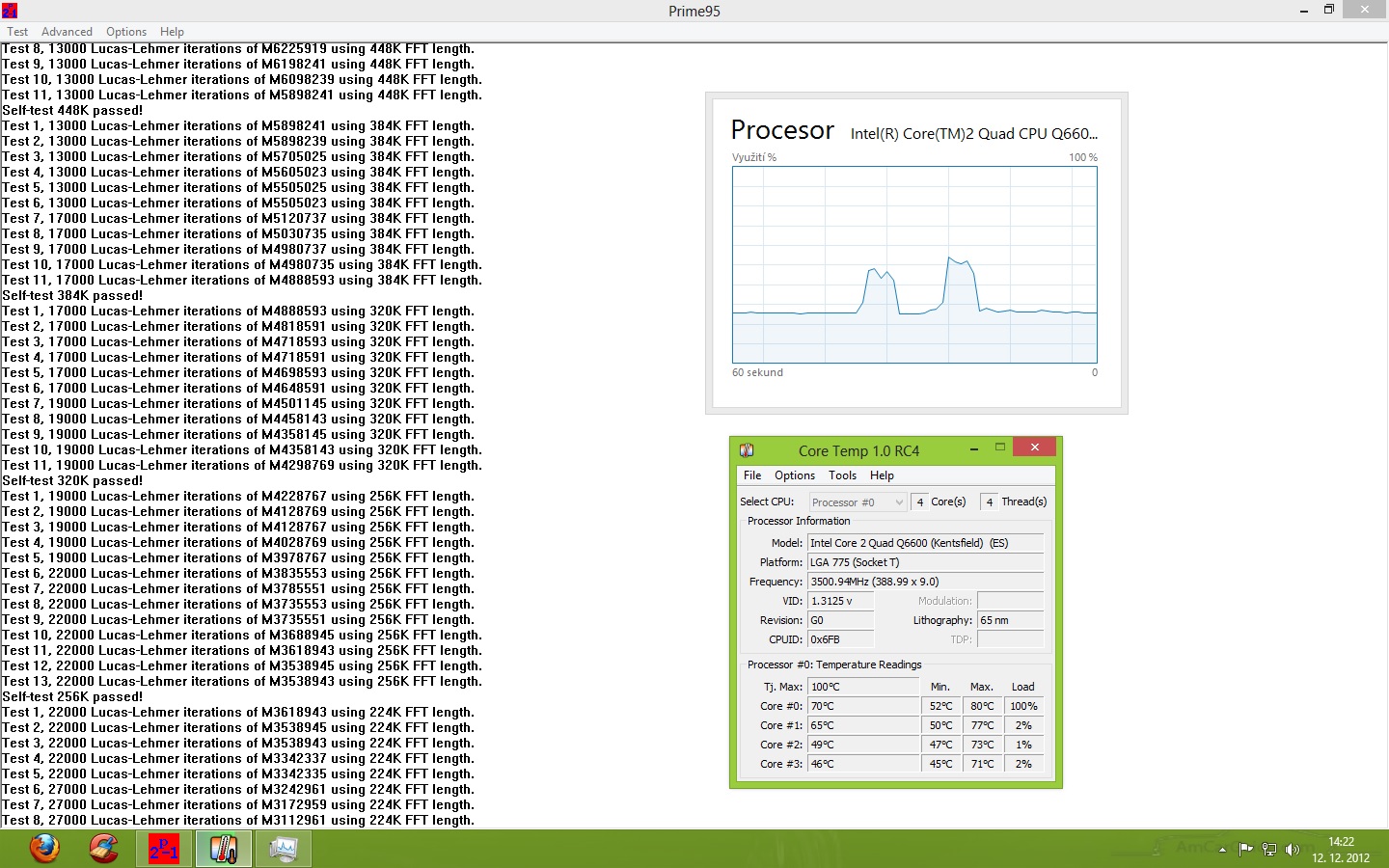The width and height of the screenshot is (1389, 868).
Task: Click the Cores count field in Core Temp
Action: [x=920, y=502]
